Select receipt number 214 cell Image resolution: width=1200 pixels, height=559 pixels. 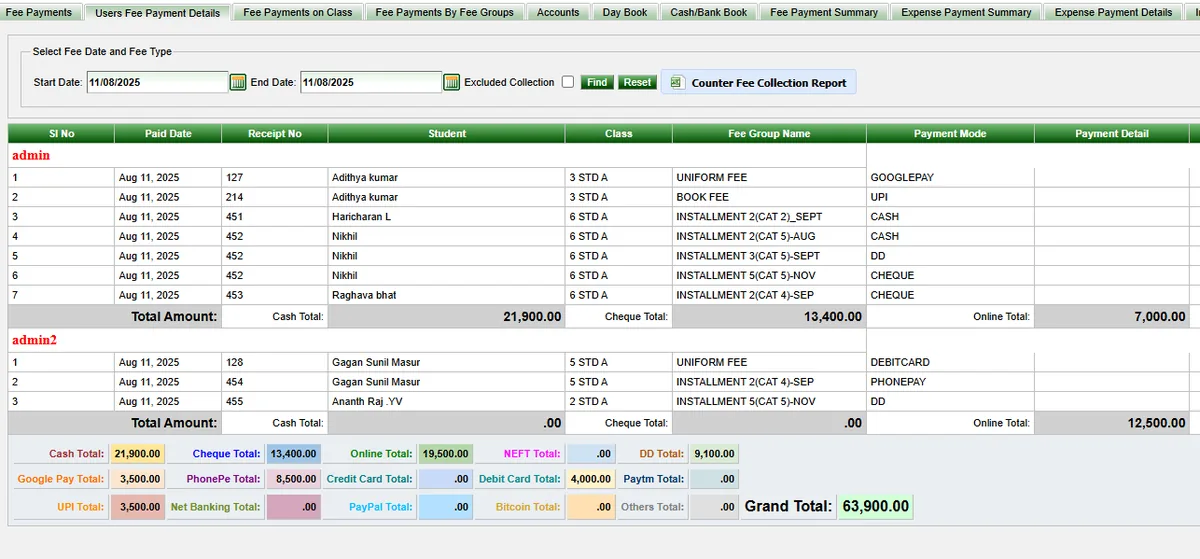click(x=275, y=197)
